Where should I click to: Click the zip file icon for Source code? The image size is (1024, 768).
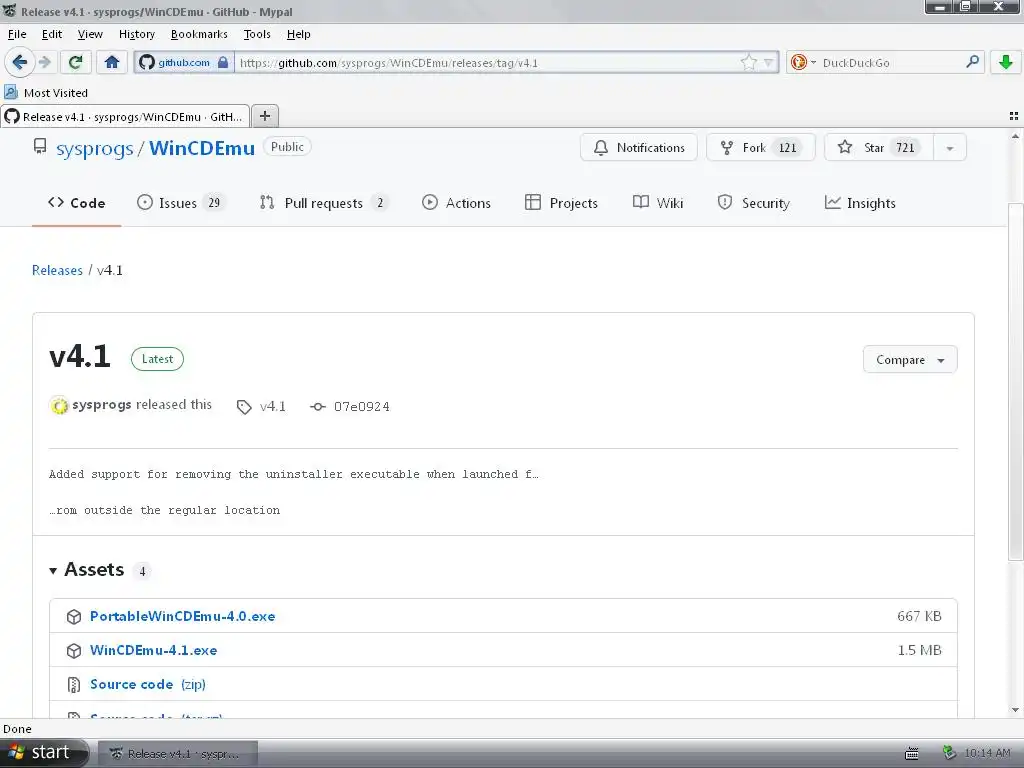(x=74, y=684)
